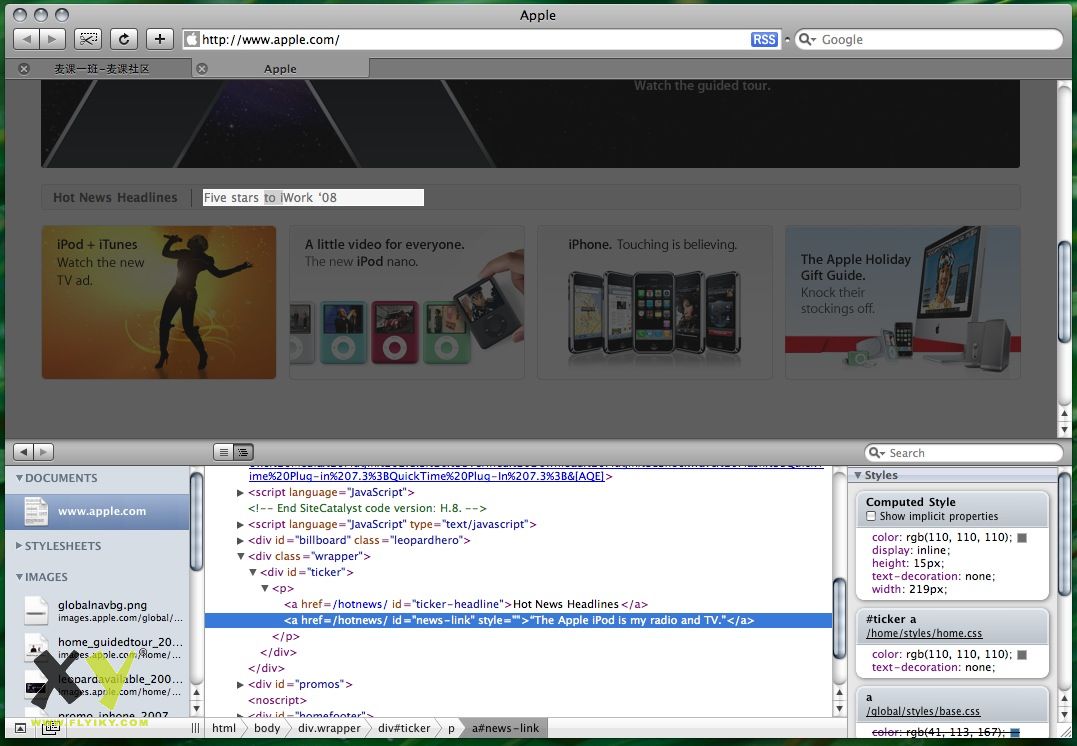Screen dimensions: 1077x746
Task: Select the a id="news-link" DOM row
Action: pos(519,620)
